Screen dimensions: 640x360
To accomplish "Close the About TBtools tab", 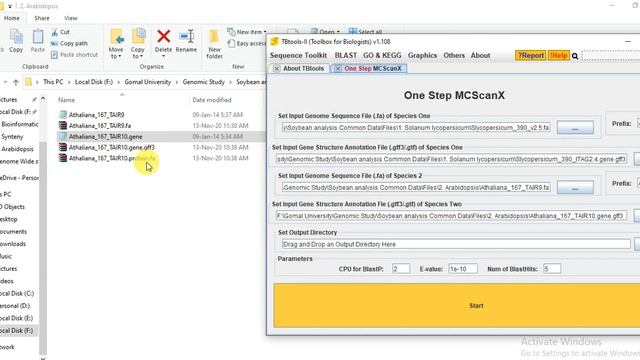I will [276, 69].
